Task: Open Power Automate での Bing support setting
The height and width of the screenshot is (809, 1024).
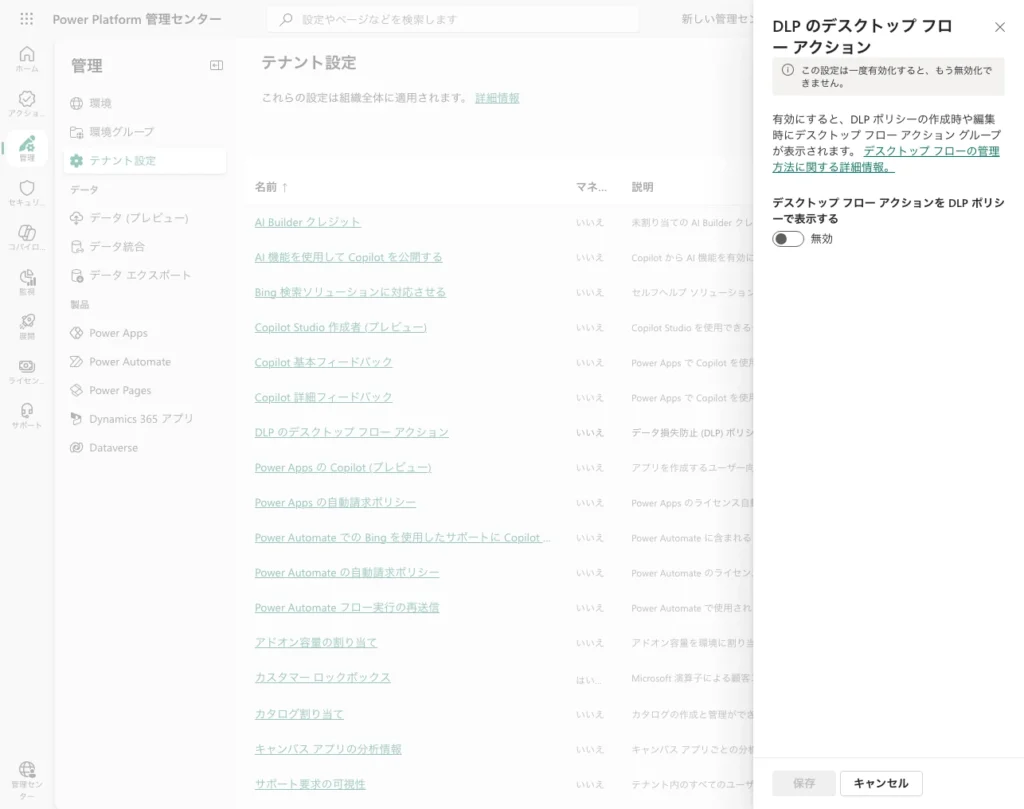Action: click(402, 538)
